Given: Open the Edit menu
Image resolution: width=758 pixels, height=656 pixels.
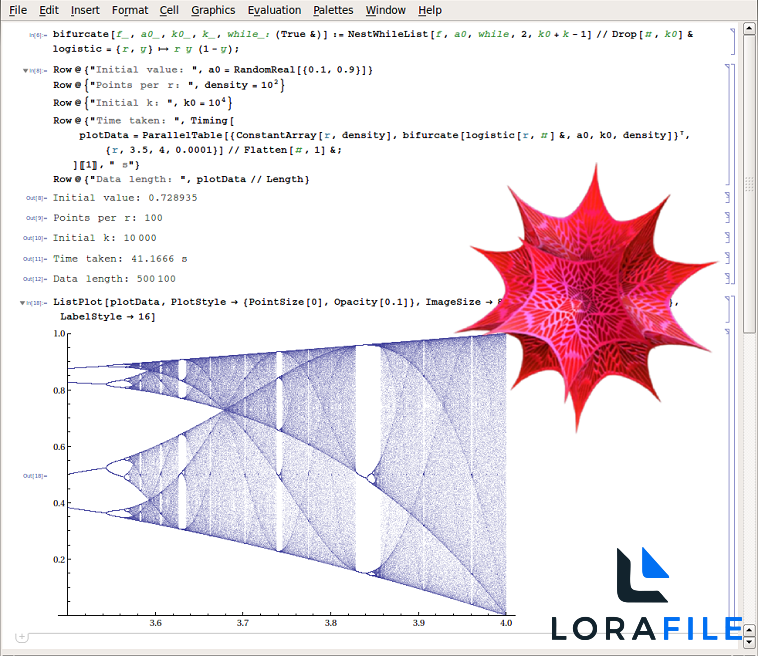Looking at the screenshot, I should pos(49,10).
